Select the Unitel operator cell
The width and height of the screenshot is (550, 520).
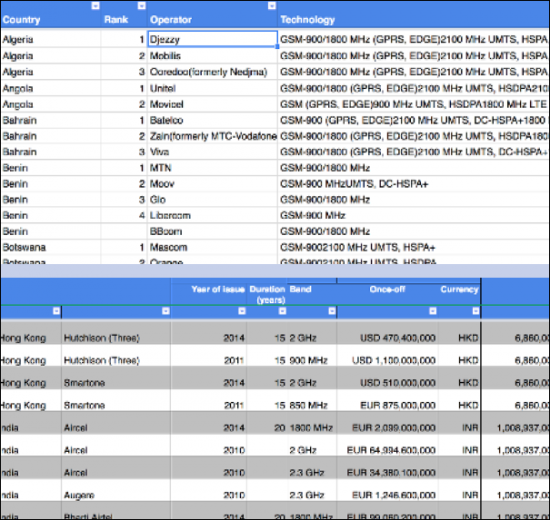[212, 88]
